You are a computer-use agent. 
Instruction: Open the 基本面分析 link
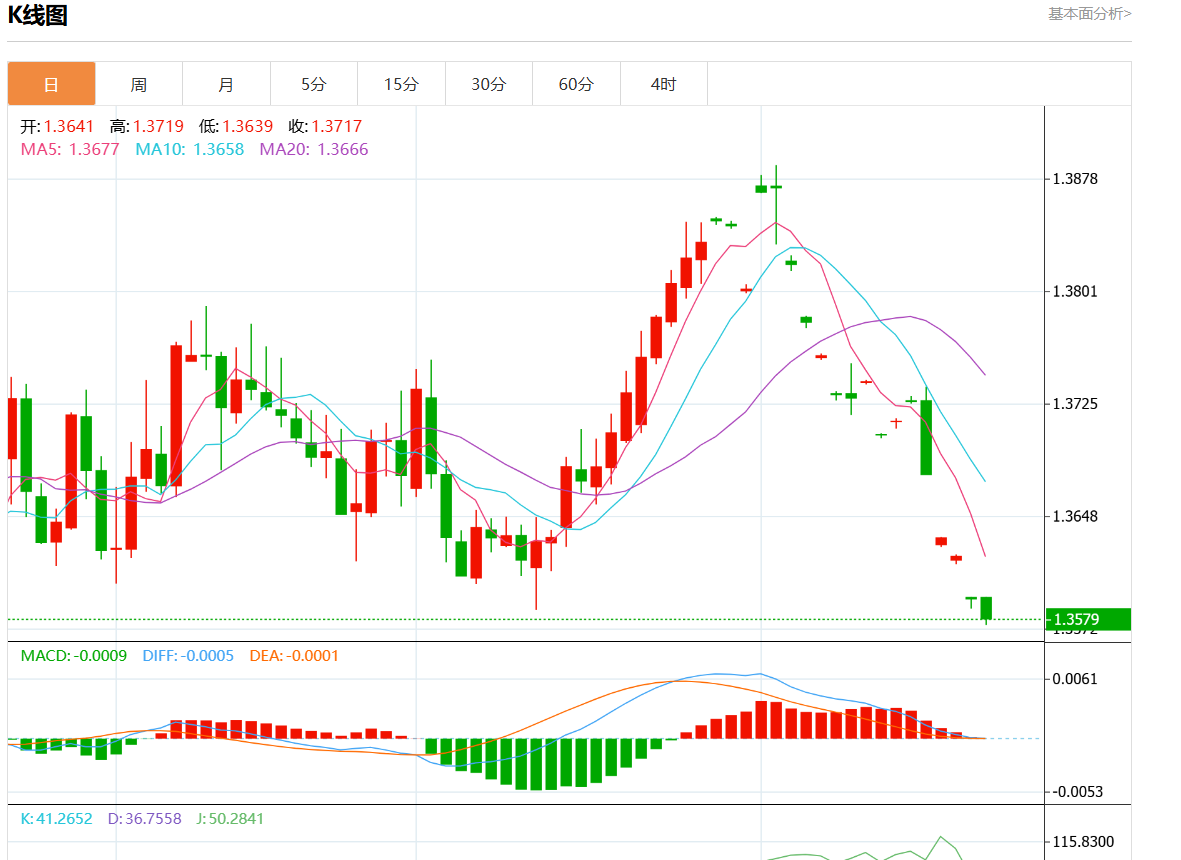click(x=1089, y=14)
